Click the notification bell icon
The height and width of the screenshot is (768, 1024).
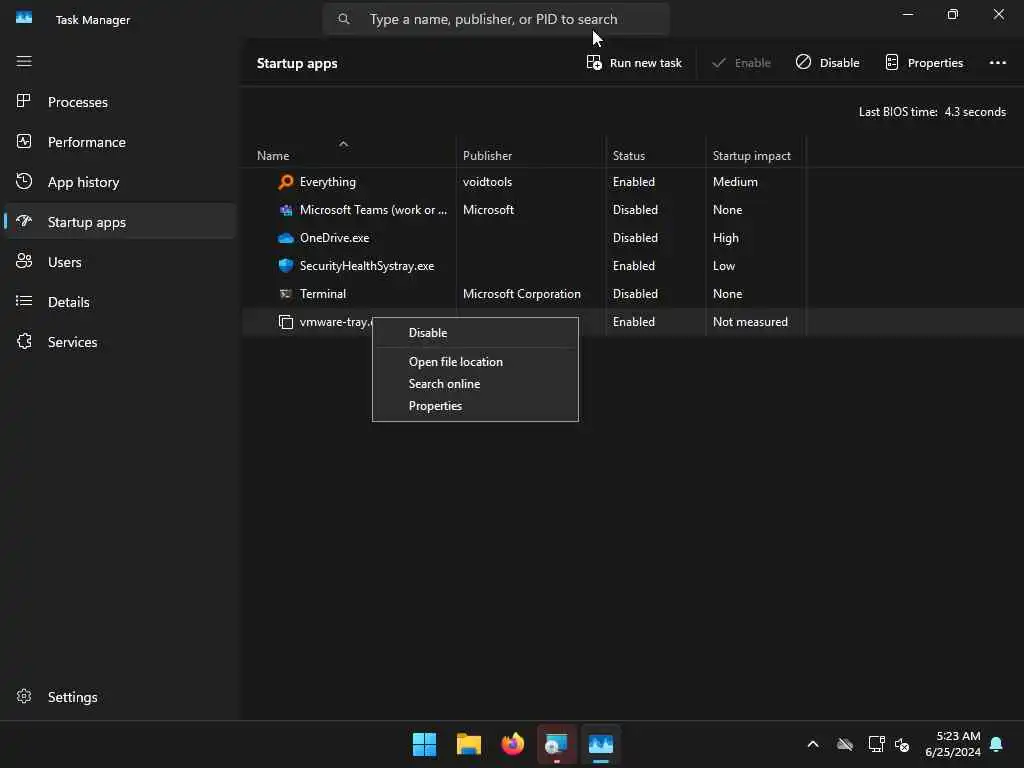coord(996,744)
